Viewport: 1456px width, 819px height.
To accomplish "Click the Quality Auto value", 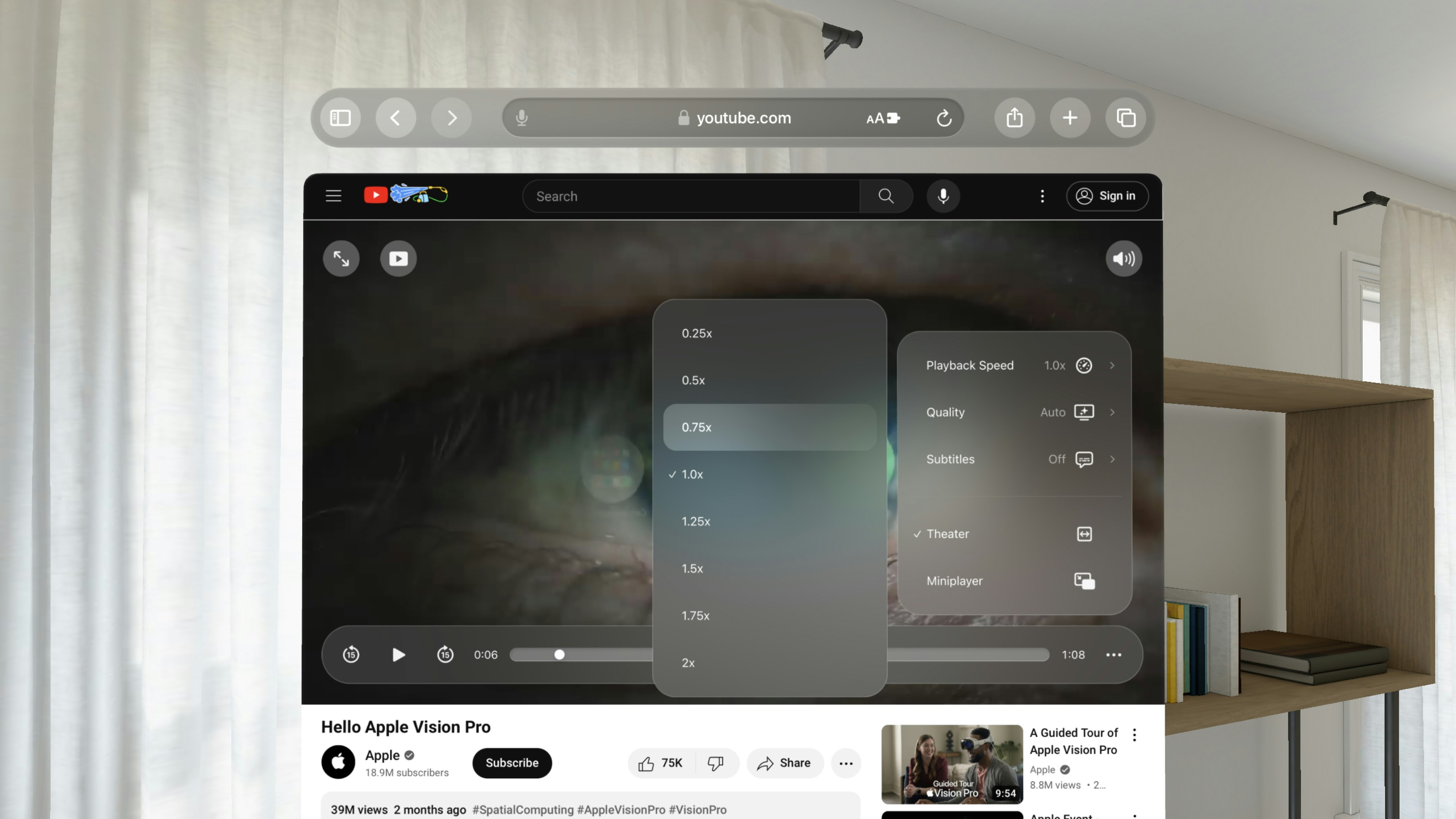I will click(x=1053, y=412).
